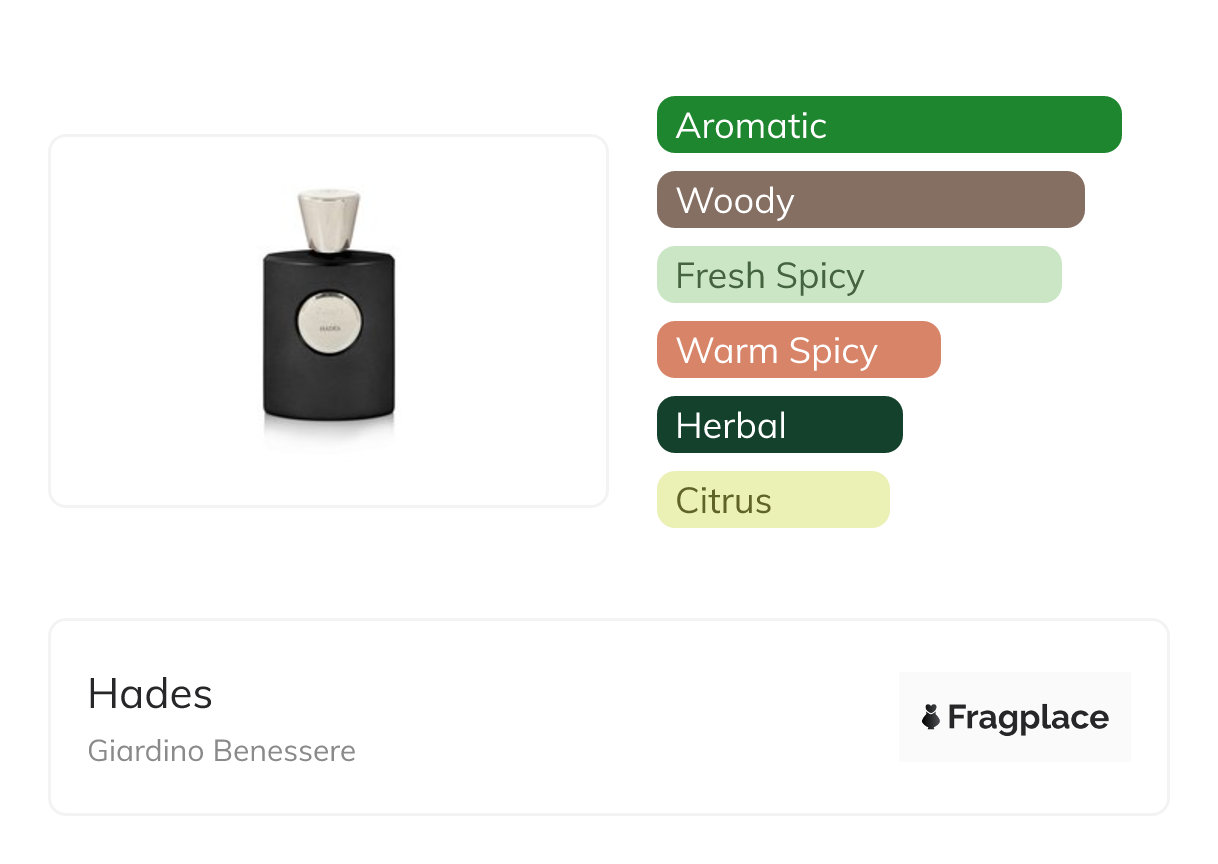Click the Fragplace bottle logo icon
Image resolution: width=1218 pixels, height=864 pixels.
pyautogui.click(x=931, y=718)
